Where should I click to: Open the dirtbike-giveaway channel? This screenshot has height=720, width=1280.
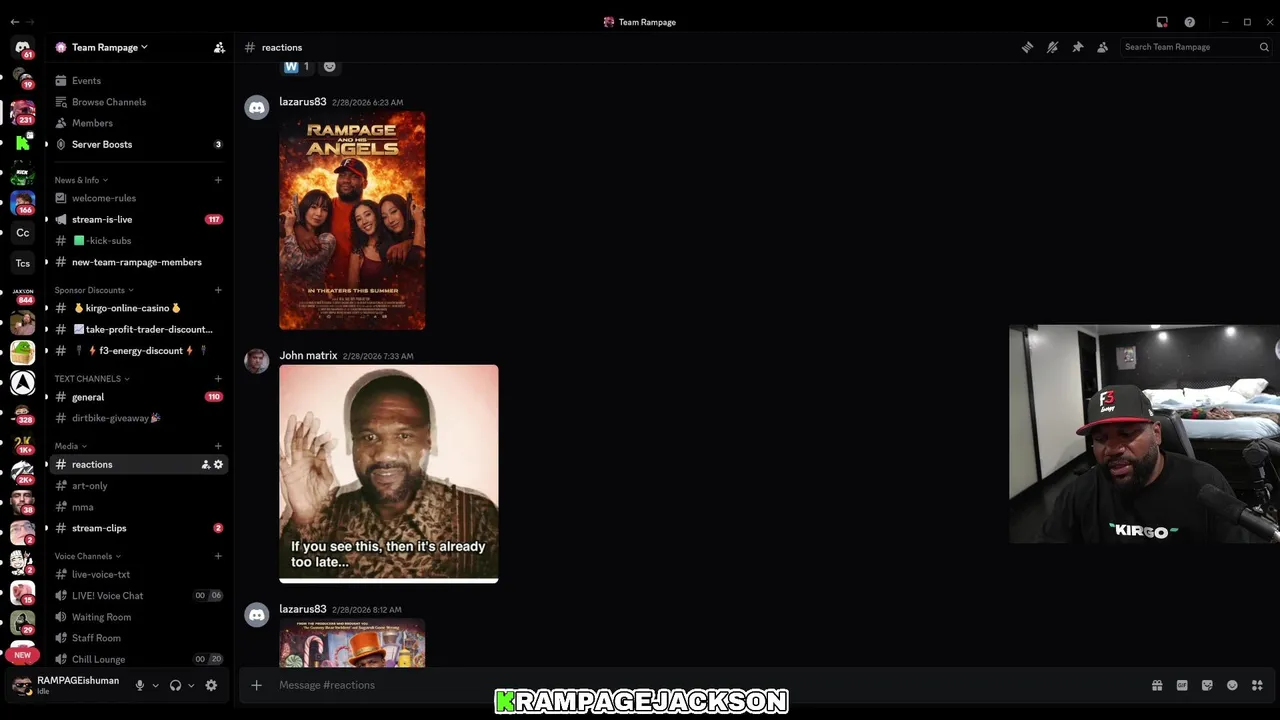coord(138,418)
